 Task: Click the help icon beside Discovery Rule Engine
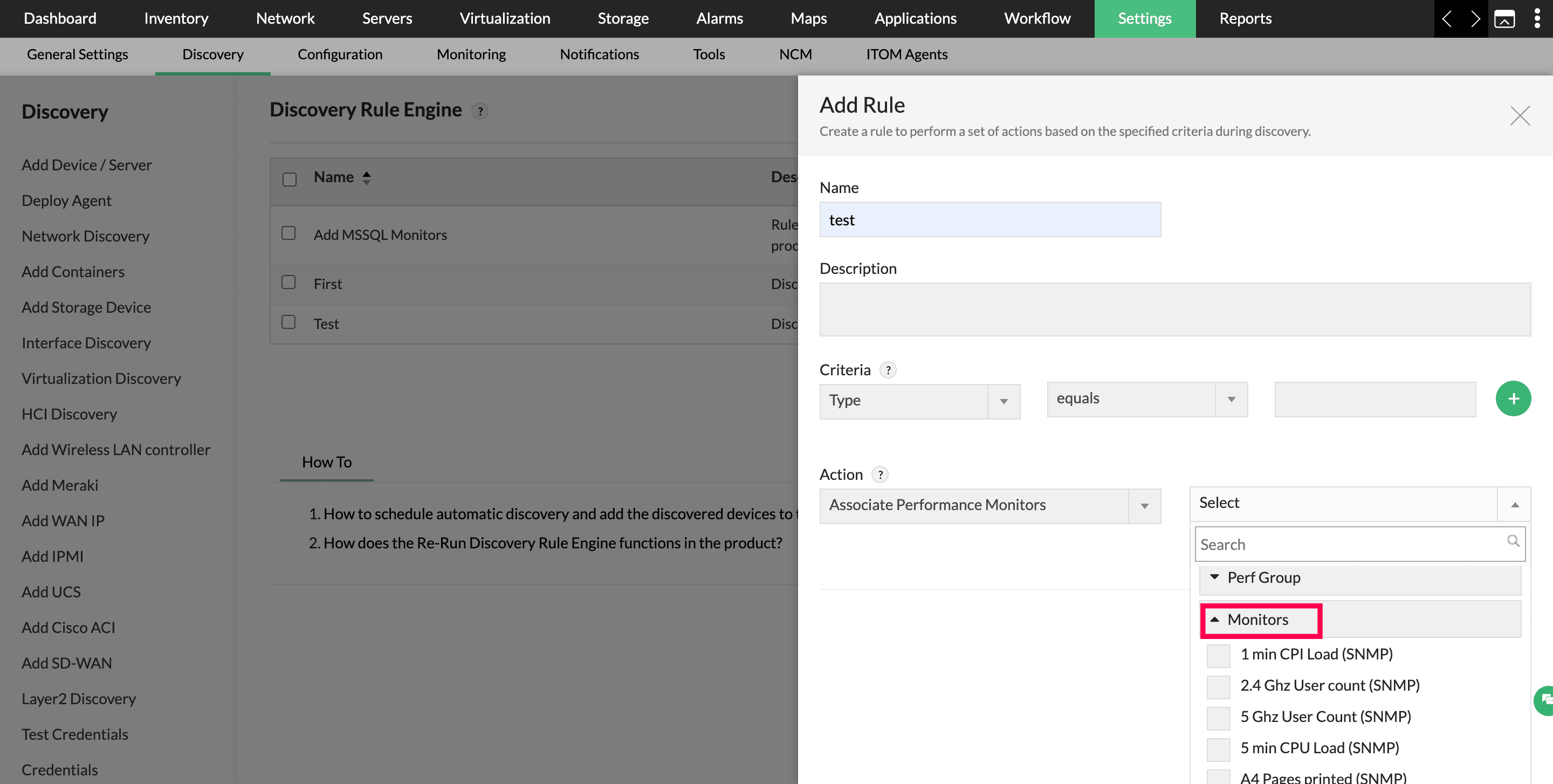click(x=480, y=111)
